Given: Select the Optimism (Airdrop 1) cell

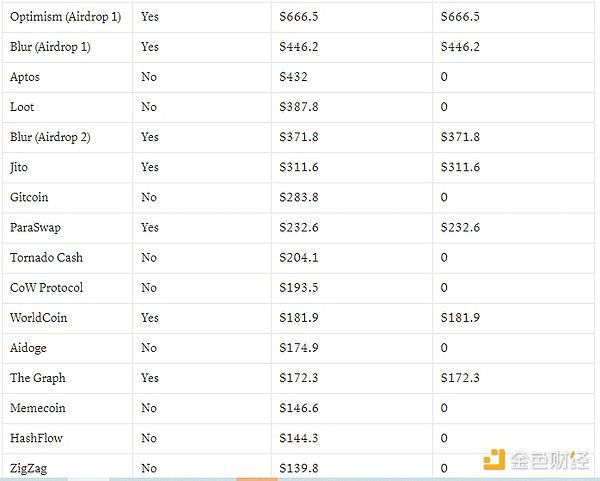Looking at the screenshot, I should pos(65,17).
